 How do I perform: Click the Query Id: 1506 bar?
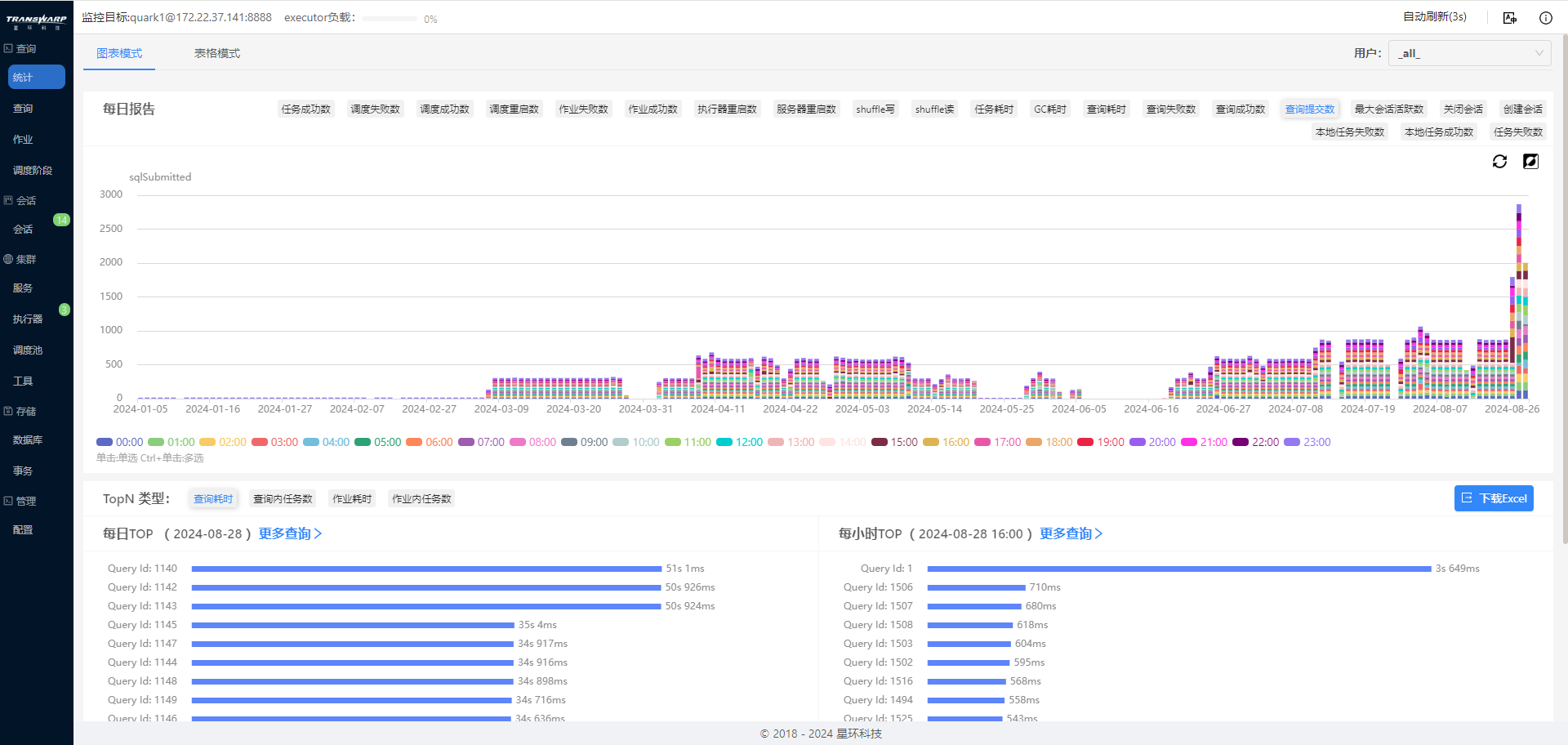(977, 587)
